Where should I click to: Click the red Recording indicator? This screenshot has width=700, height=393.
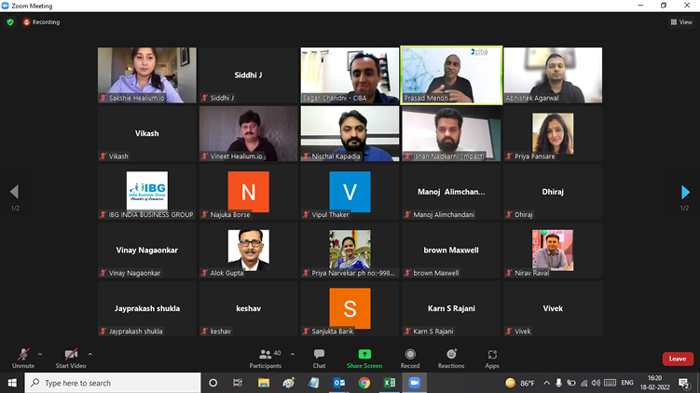pyautogui.click(x=42, y=22)
